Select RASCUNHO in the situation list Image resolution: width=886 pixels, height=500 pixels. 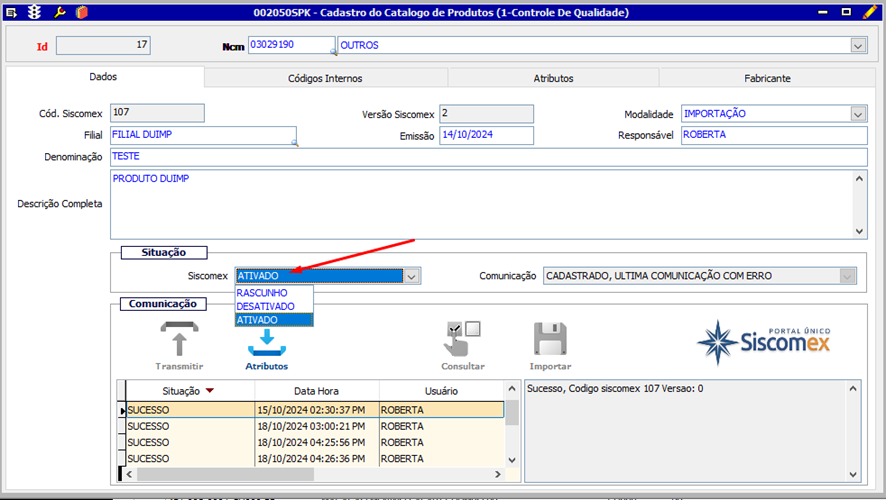coord(273,293)
